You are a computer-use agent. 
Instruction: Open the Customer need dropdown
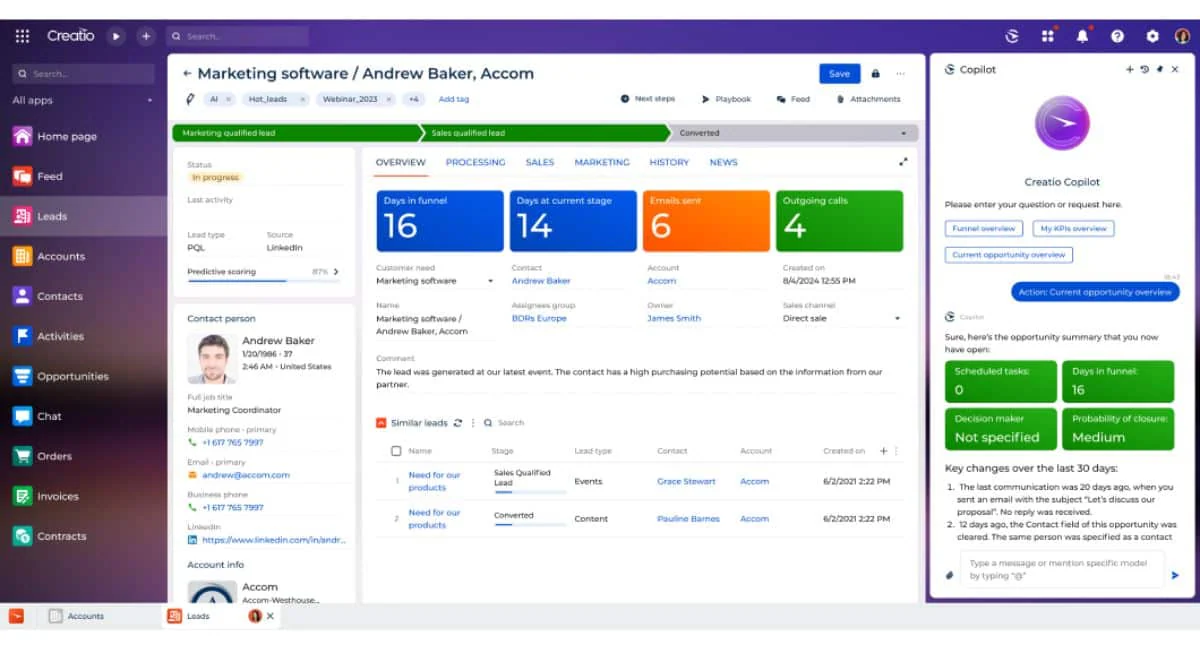pos(490,281)
